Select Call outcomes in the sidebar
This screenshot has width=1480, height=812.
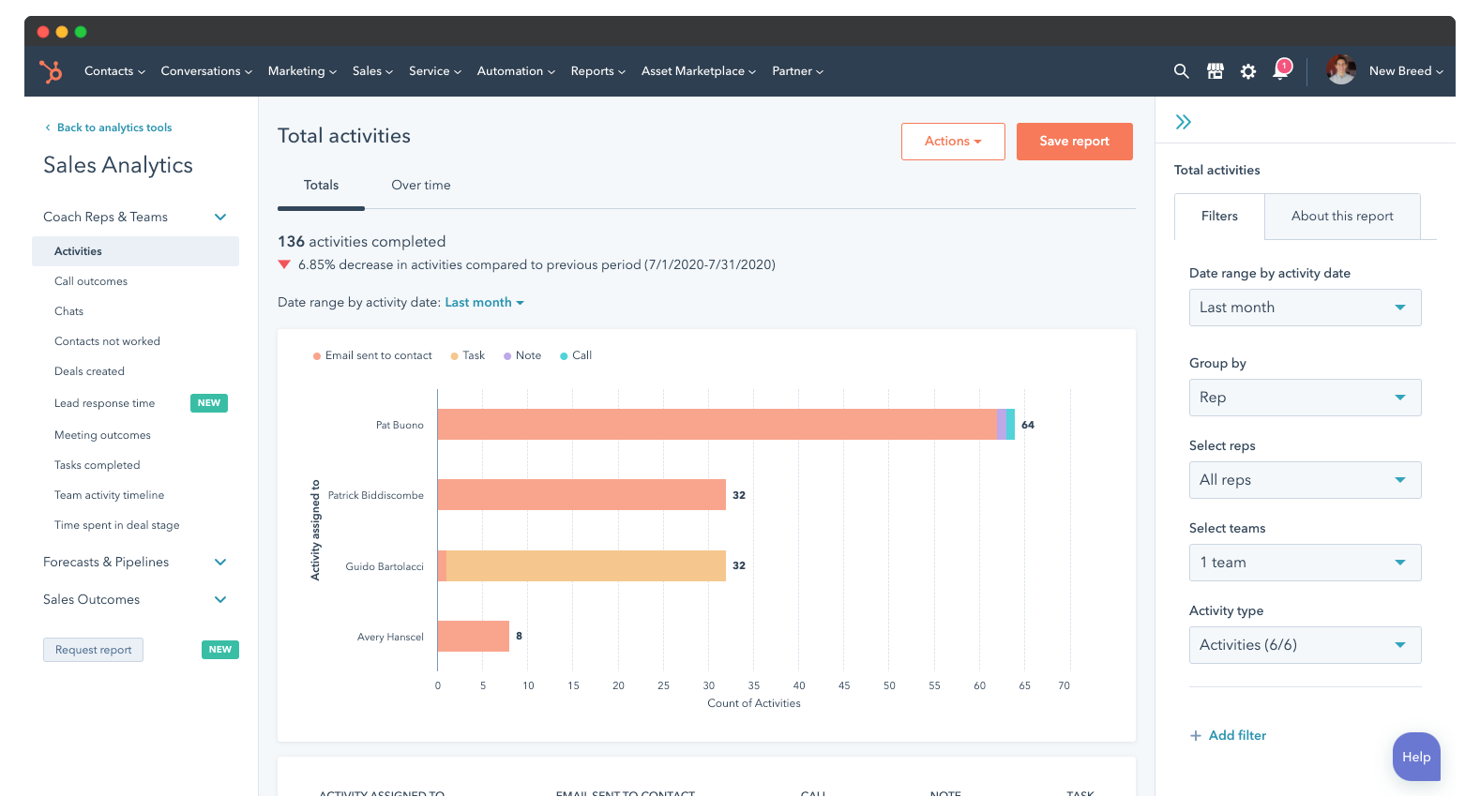click(x=91, y=281)
